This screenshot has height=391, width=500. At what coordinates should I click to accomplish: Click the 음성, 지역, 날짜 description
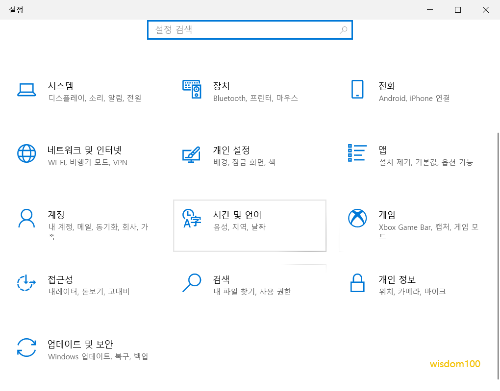tap(239, 227)
